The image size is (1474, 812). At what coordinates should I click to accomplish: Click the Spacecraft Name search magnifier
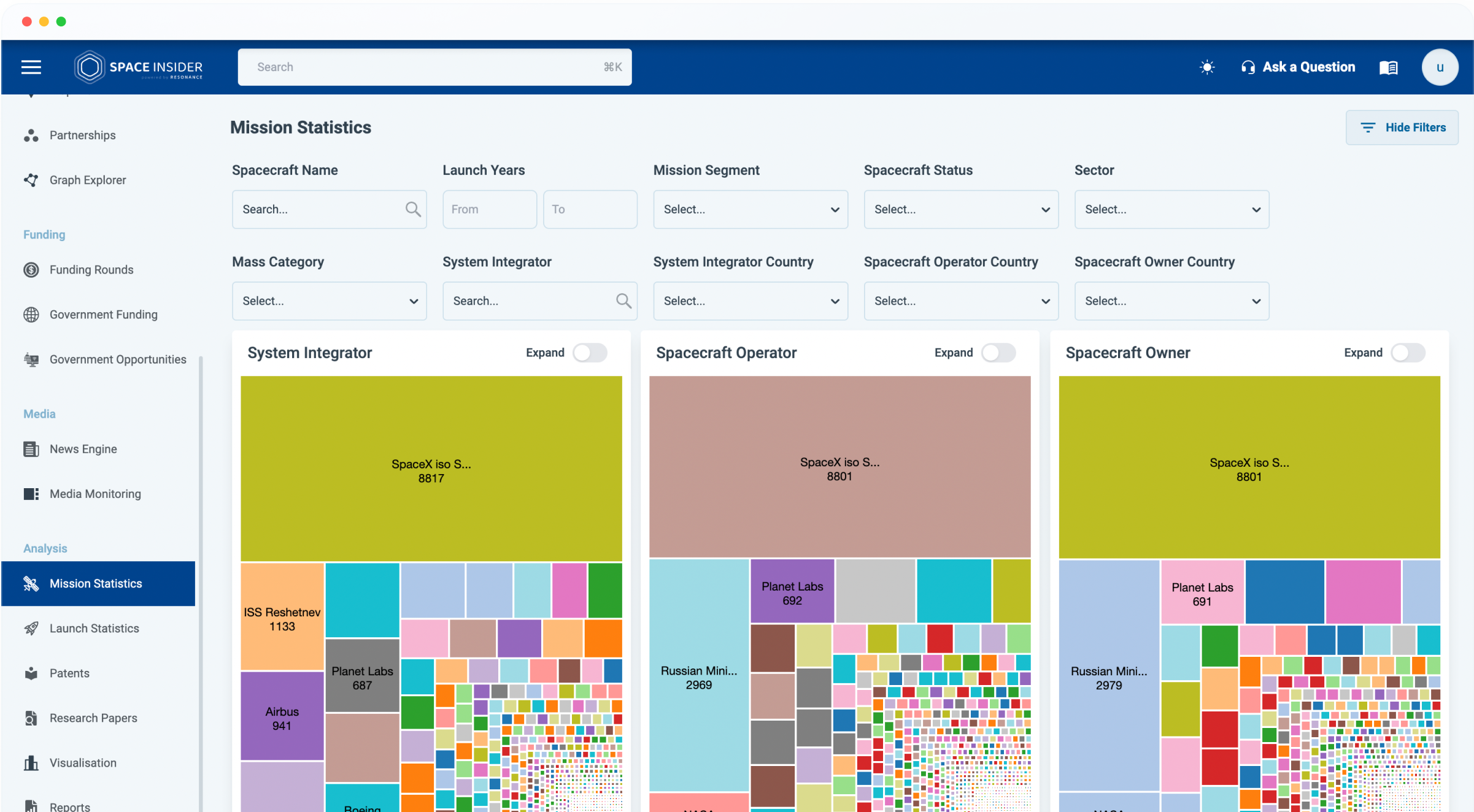pos(413,209)
